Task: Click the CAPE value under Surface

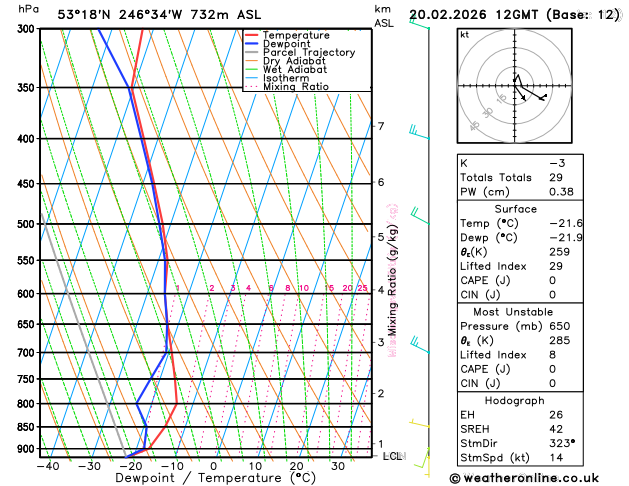Action: click(x=552, y=280)
